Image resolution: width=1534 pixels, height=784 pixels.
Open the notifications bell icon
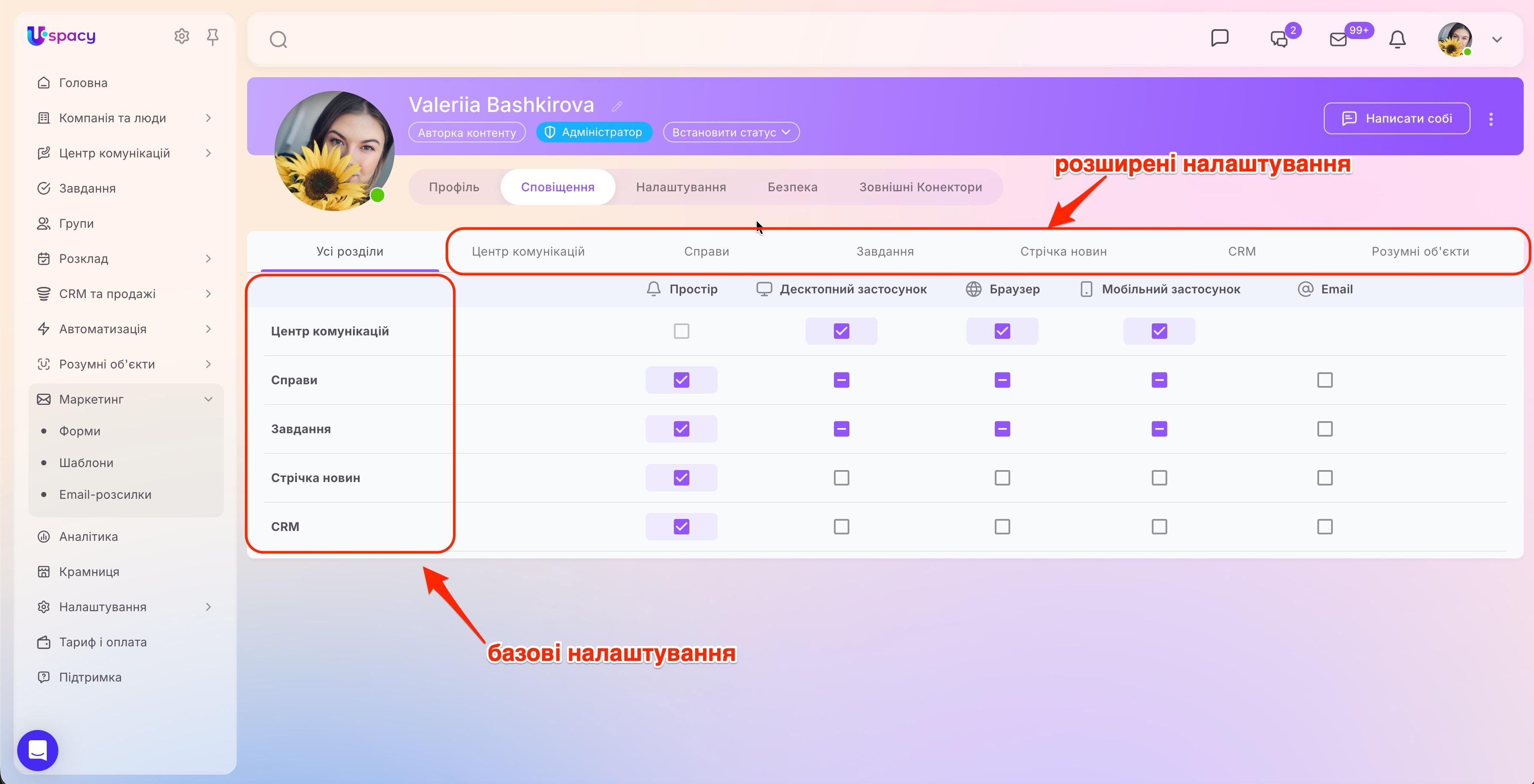[1397, 39]
